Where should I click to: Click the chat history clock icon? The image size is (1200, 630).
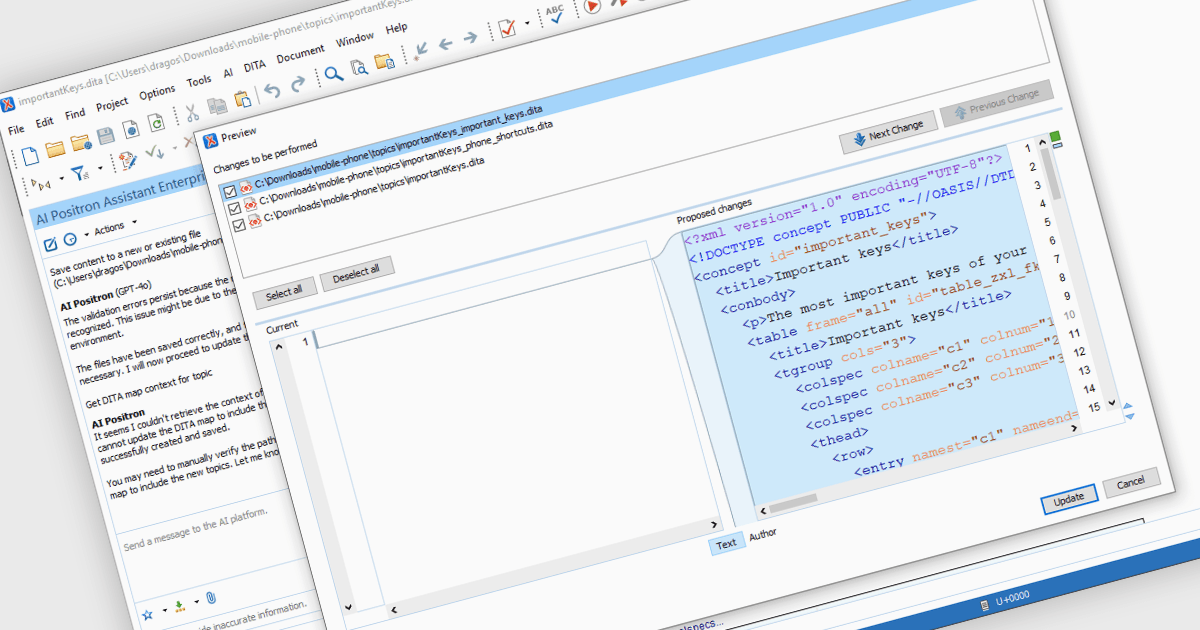[x=70, y=238]
